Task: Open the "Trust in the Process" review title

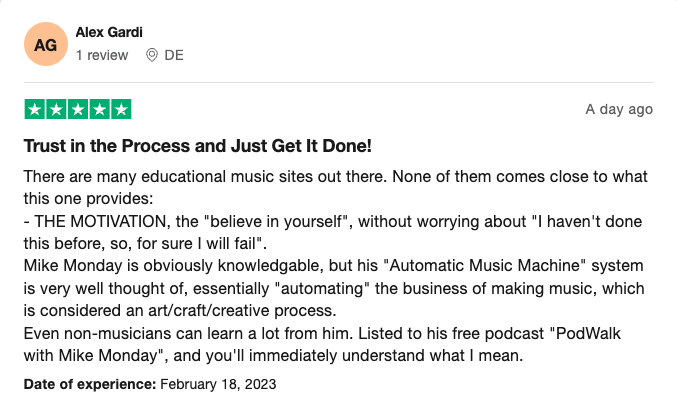Action: [x=197, y=146]
